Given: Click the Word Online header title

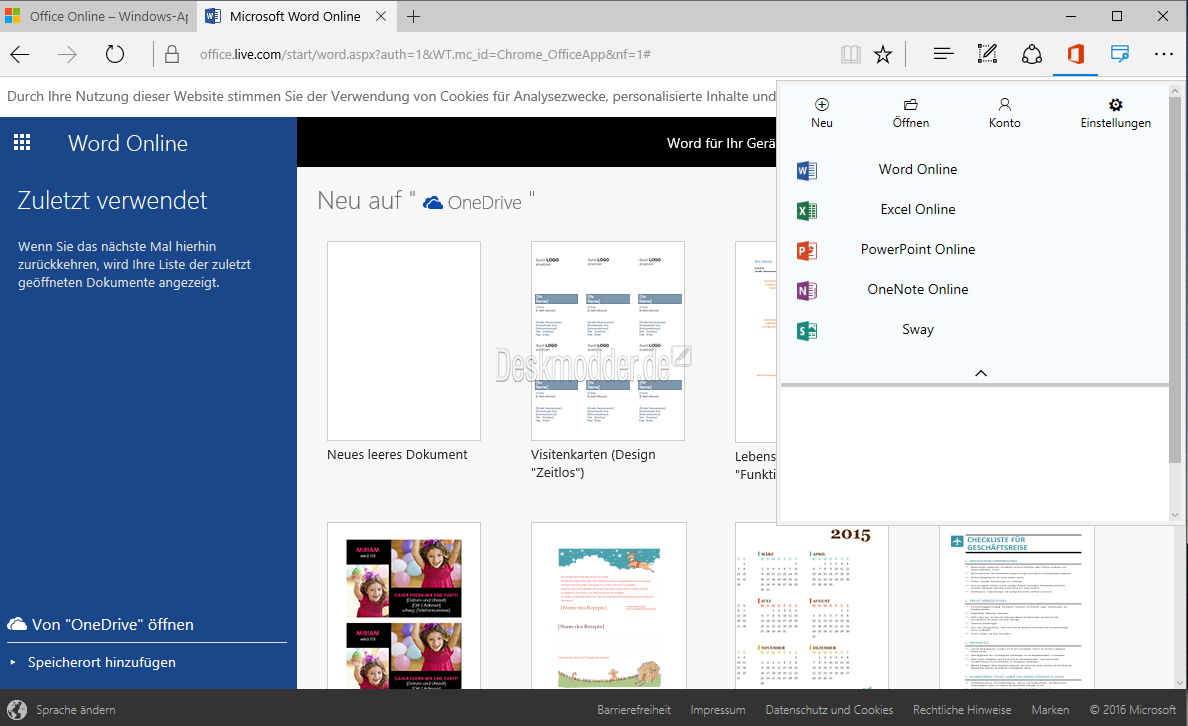Looking at the screenshot, I should pyautogui.click(x=127, y=143).
